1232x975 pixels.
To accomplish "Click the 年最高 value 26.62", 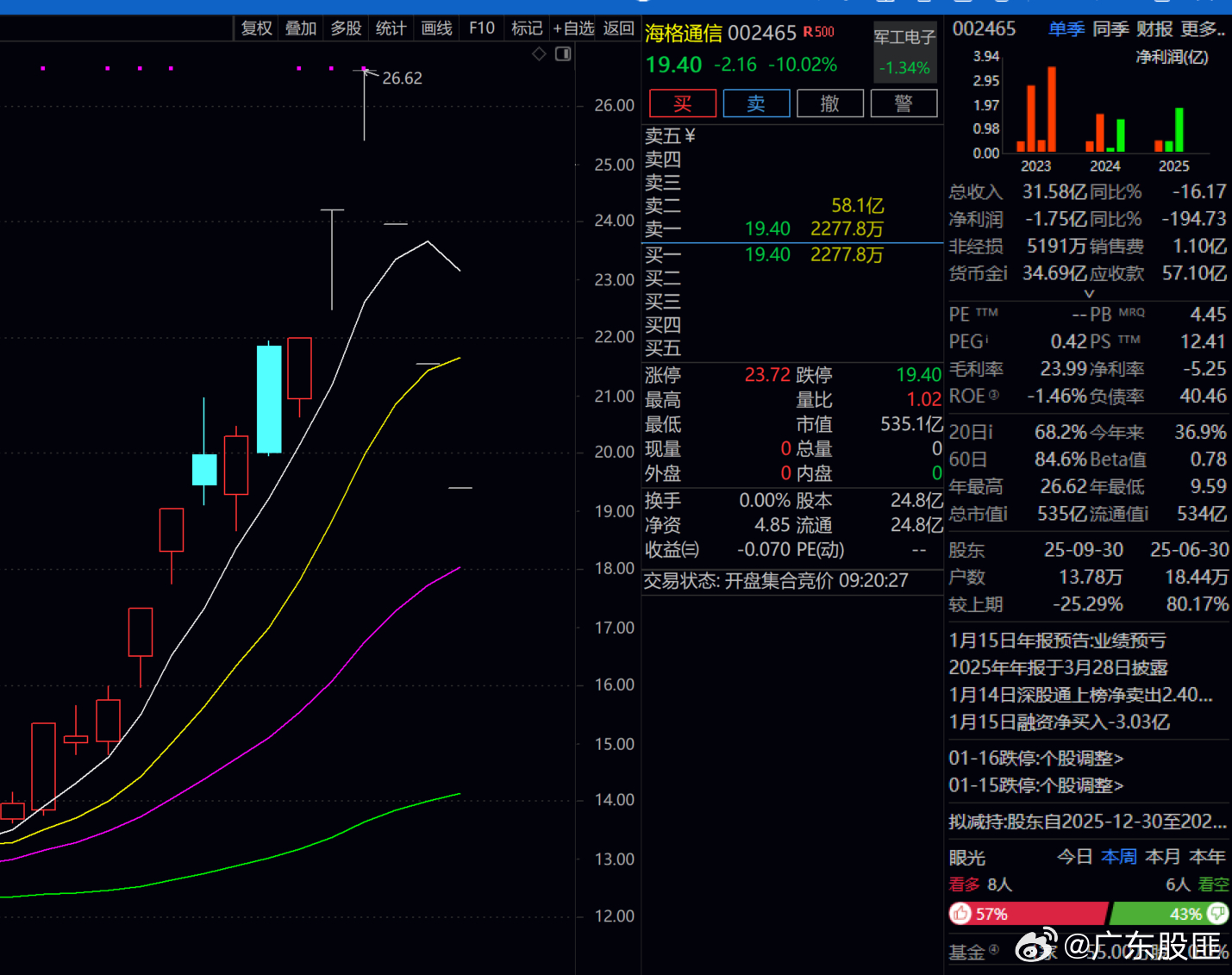I will pos(1064,487).
